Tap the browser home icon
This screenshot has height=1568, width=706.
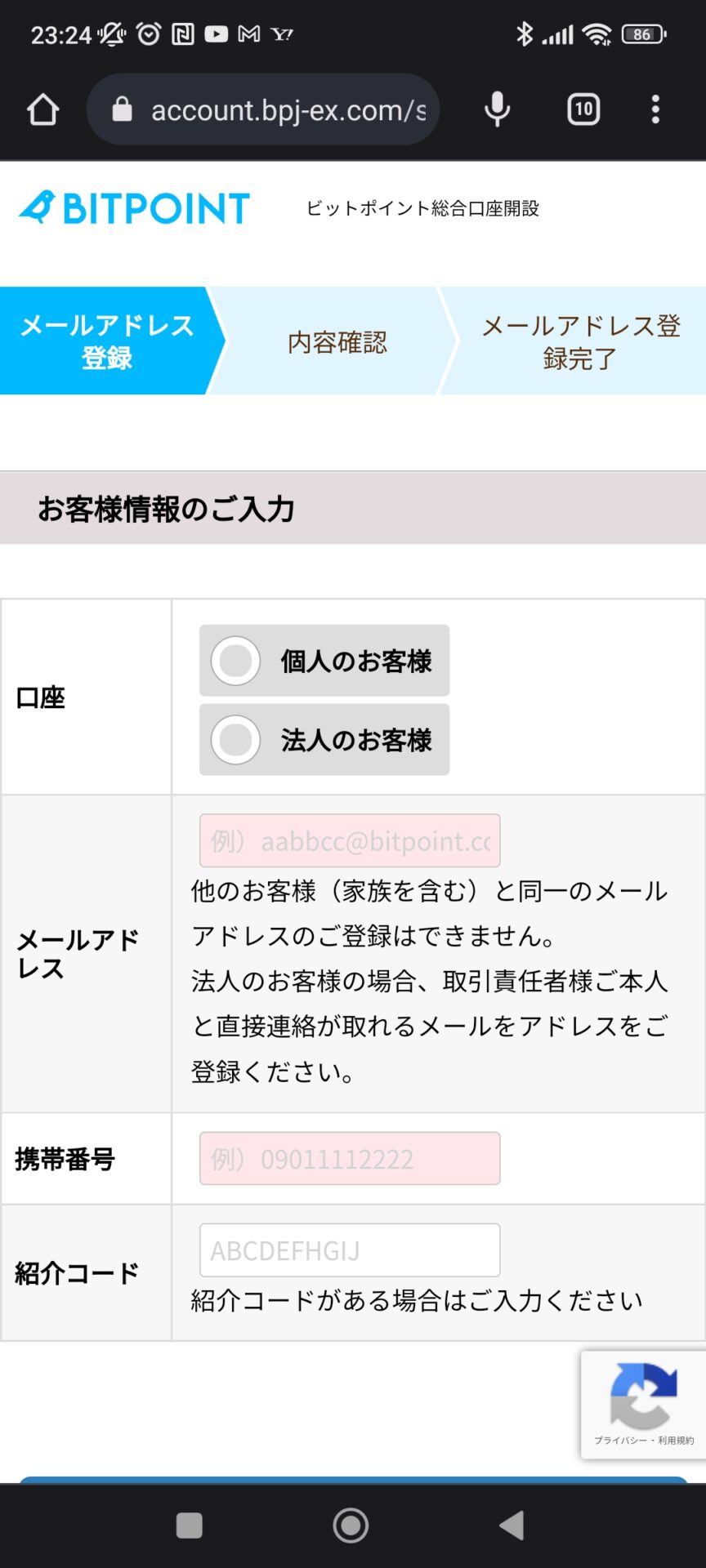(x=43, y=109)
